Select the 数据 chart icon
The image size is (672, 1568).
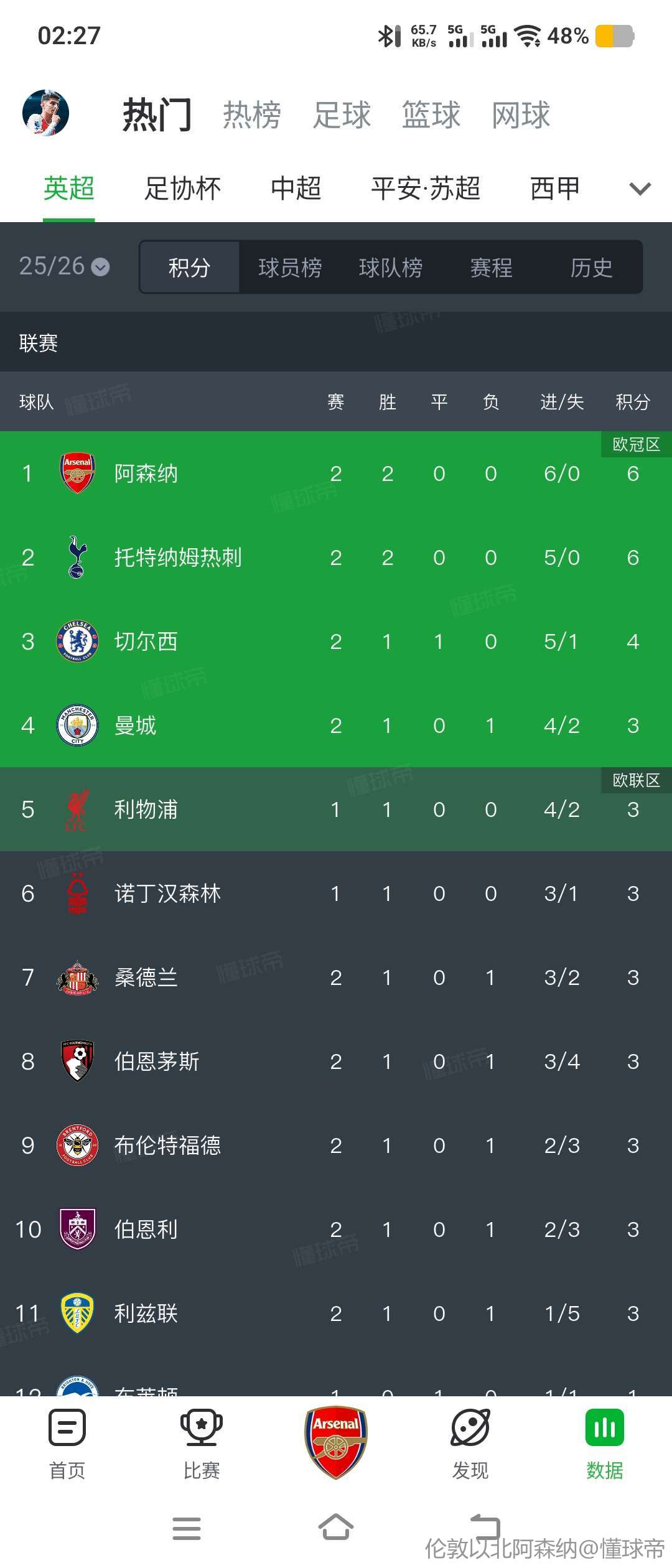605,1427
